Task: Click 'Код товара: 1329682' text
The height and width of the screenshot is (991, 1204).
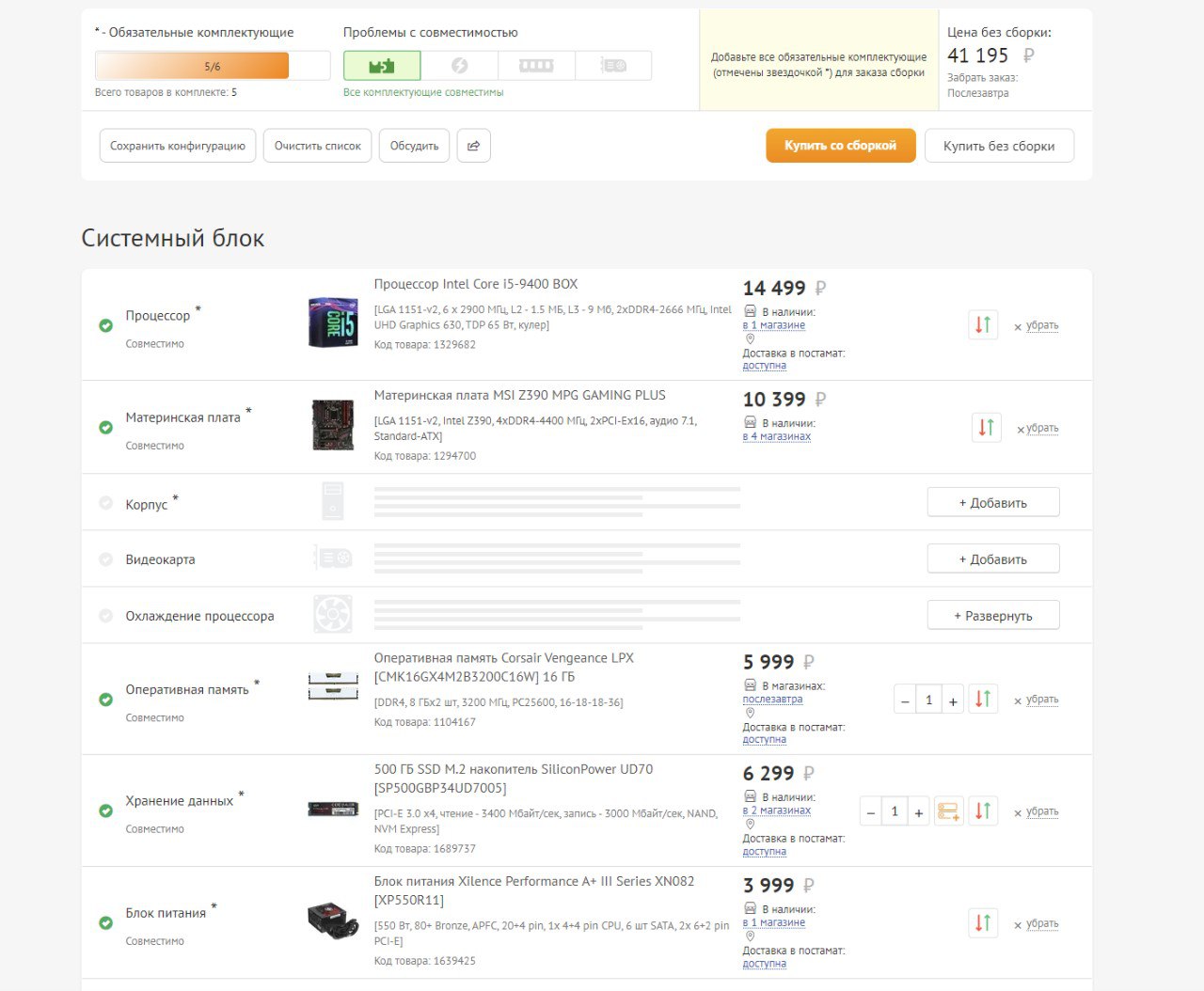Action: [x=425, y=345]
